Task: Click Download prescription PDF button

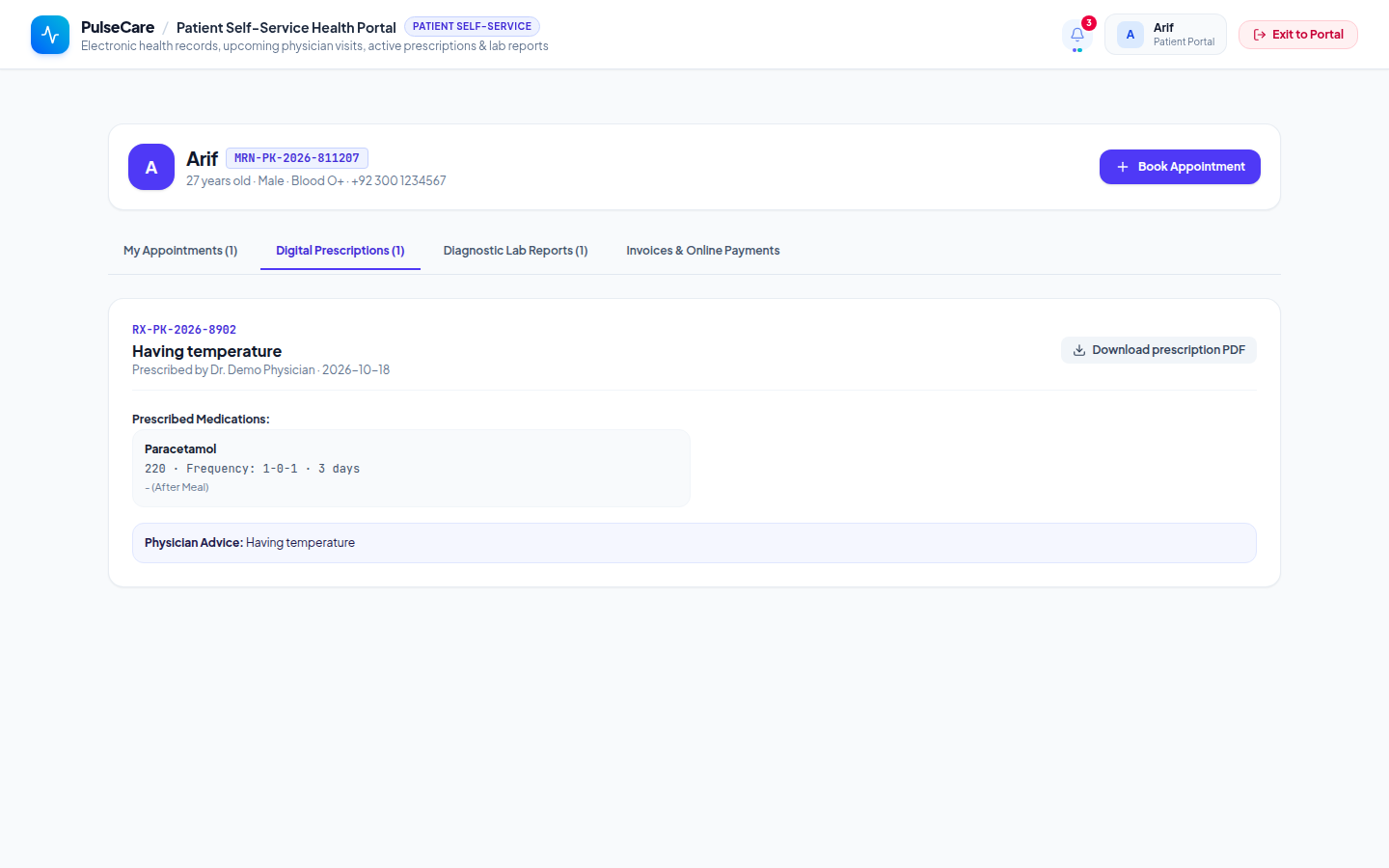Action: [1158, 350]
